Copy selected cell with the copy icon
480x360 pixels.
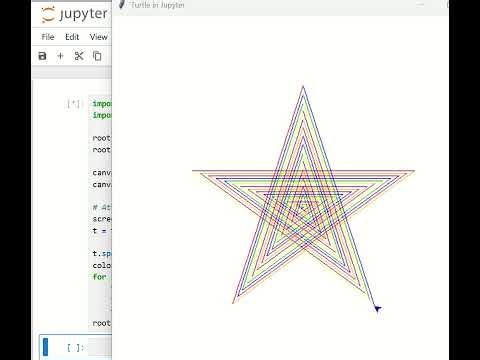coord(97,56)
